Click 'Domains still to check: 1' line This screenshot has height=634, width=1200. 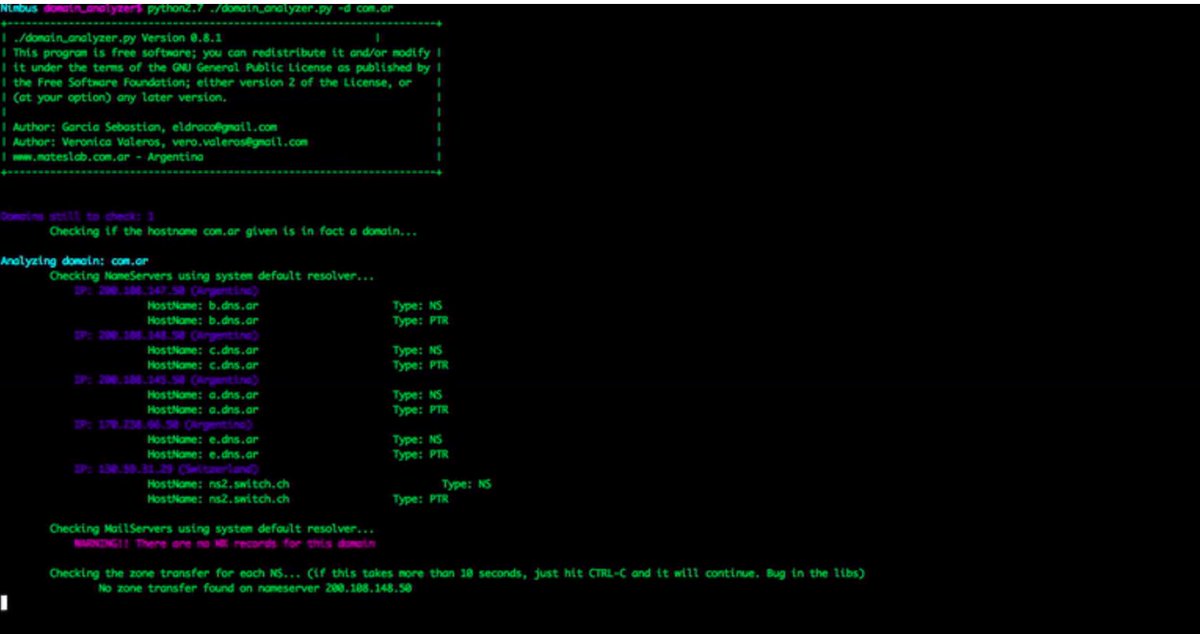point(78,216)
